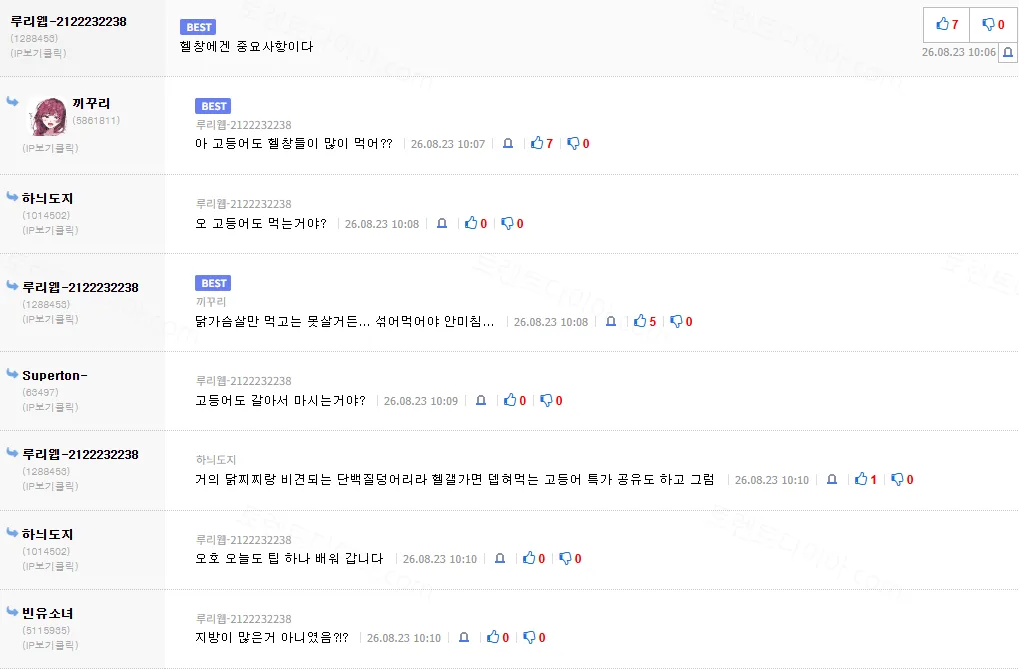
Task: Report bell for '오 고등어도 먹는거야?' reply
Action: [x=442, y=223]
